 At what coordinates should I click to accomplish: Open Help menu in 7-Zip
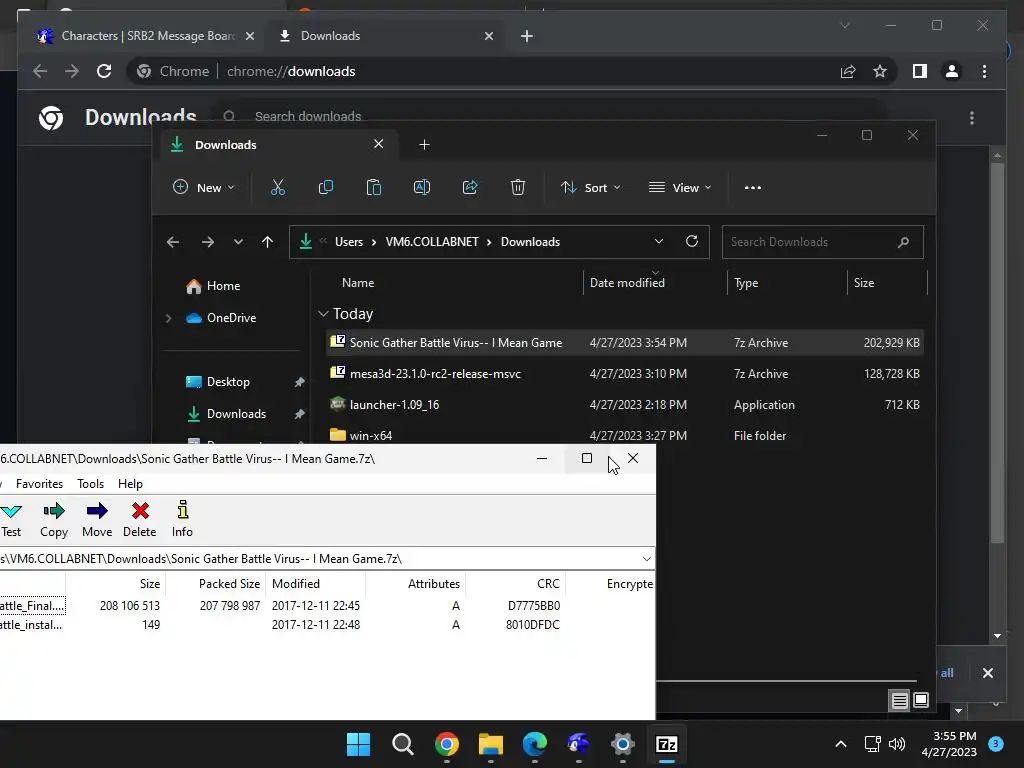130,484
